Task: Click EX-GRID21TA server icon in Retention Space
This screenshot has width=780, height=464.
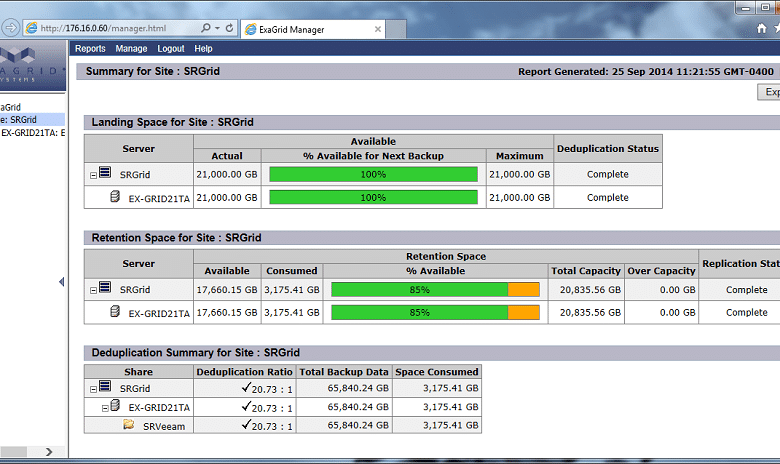Action: (115, 311)
